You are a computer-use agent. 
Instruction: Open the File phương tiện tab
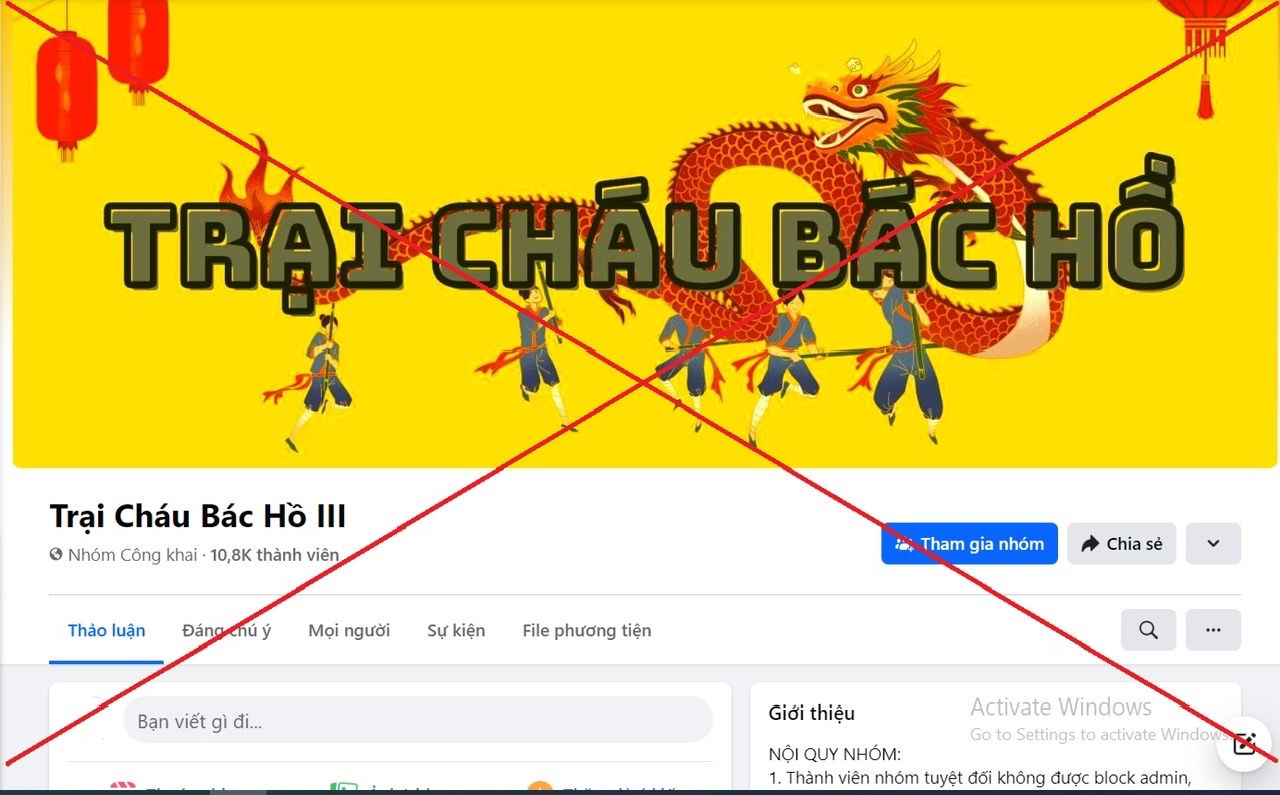tap(586, 630)
